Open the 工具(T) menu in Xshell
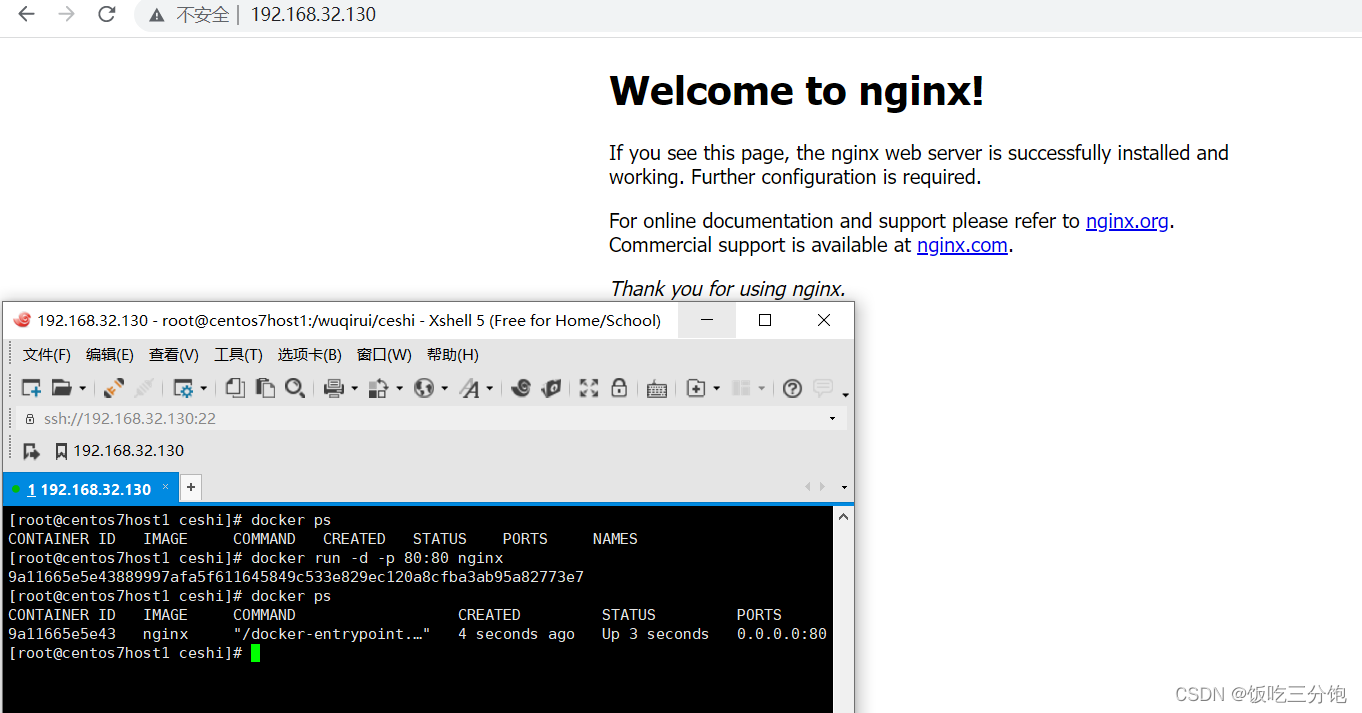Screen dimensions: 1362x713 238,355
